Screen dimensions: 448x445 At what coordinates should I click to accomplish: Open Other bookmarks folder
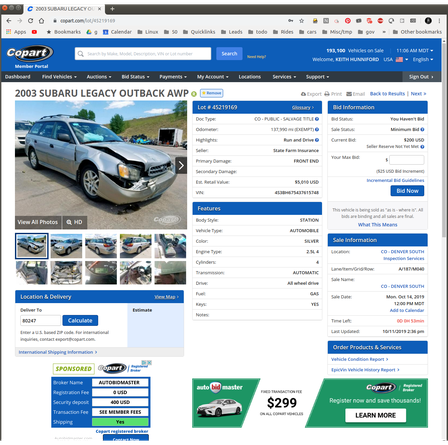click(x=417, y=32)
